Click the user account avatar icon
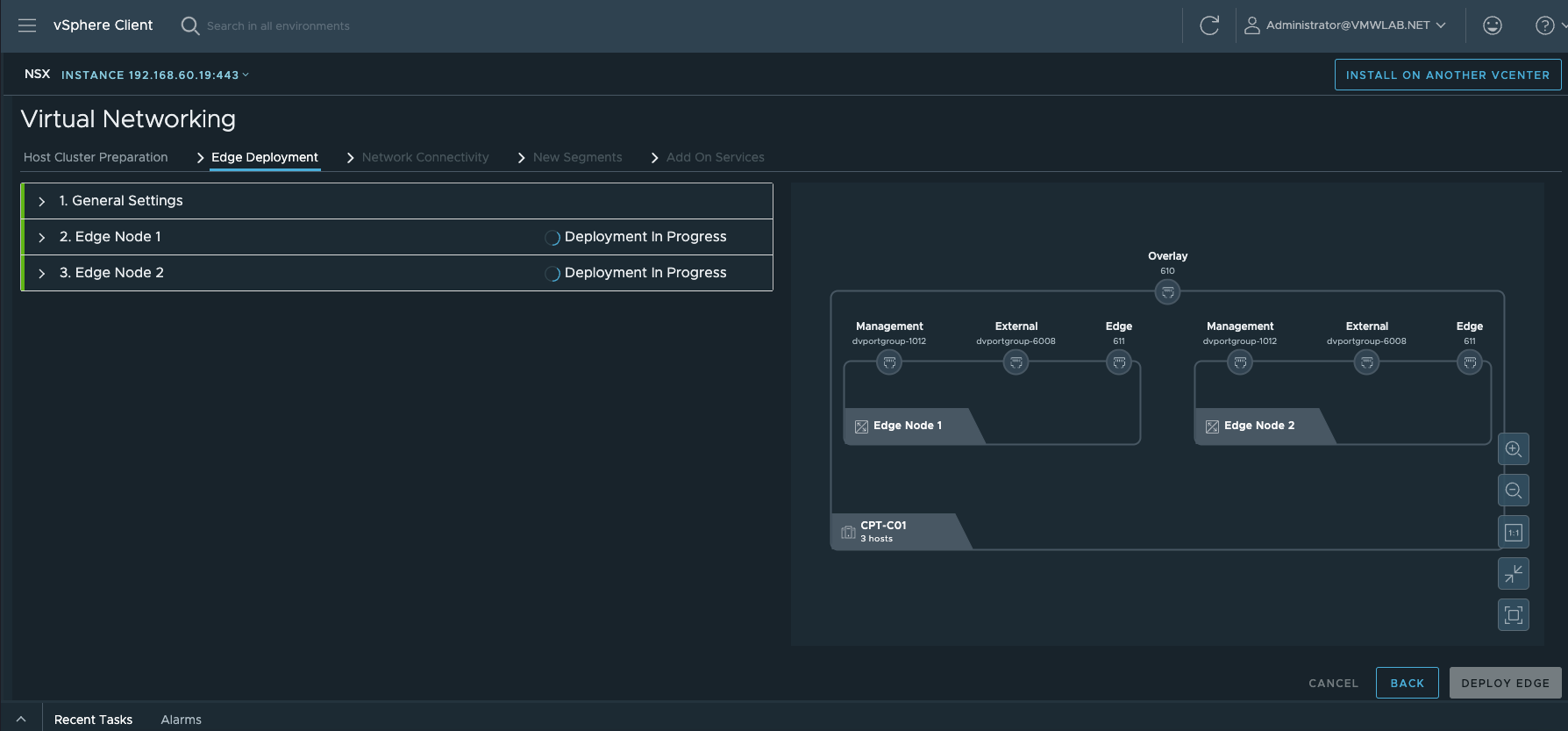Screen dimensions: 1568x731 point(1252,25)
